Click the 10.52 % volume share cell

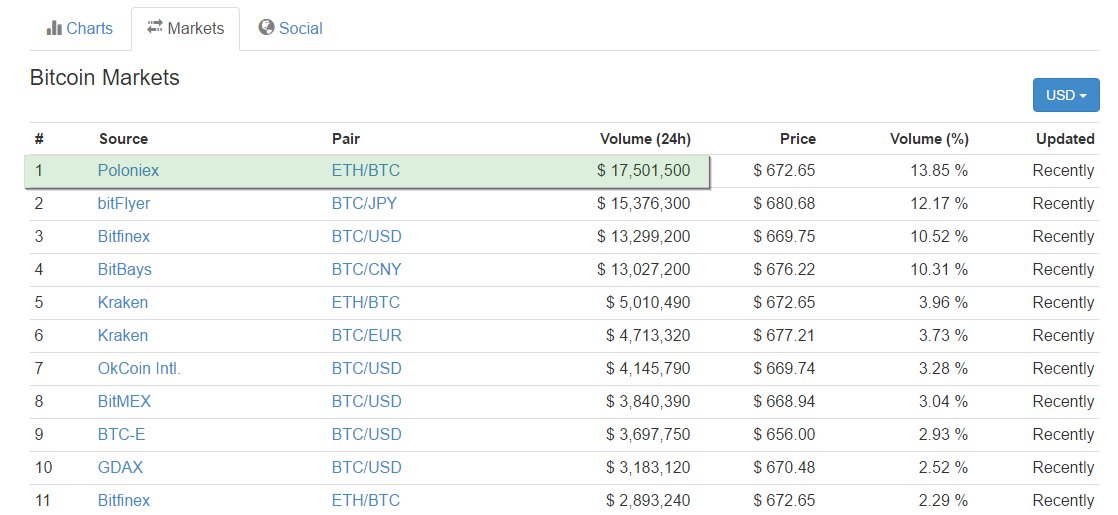coord(939,236)
